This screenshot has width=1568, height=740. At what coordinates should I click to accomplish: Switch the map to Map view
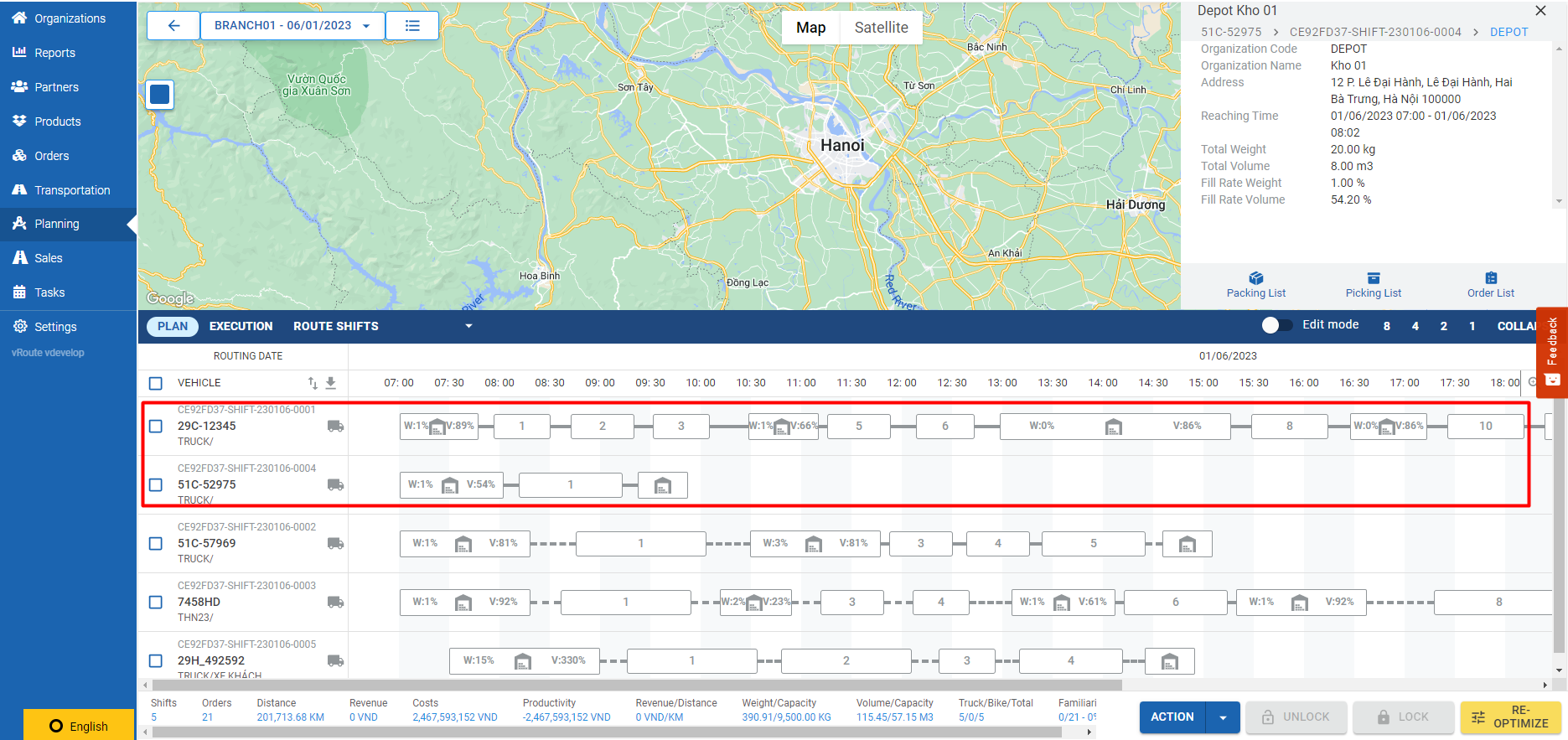[x=810, y=28]
